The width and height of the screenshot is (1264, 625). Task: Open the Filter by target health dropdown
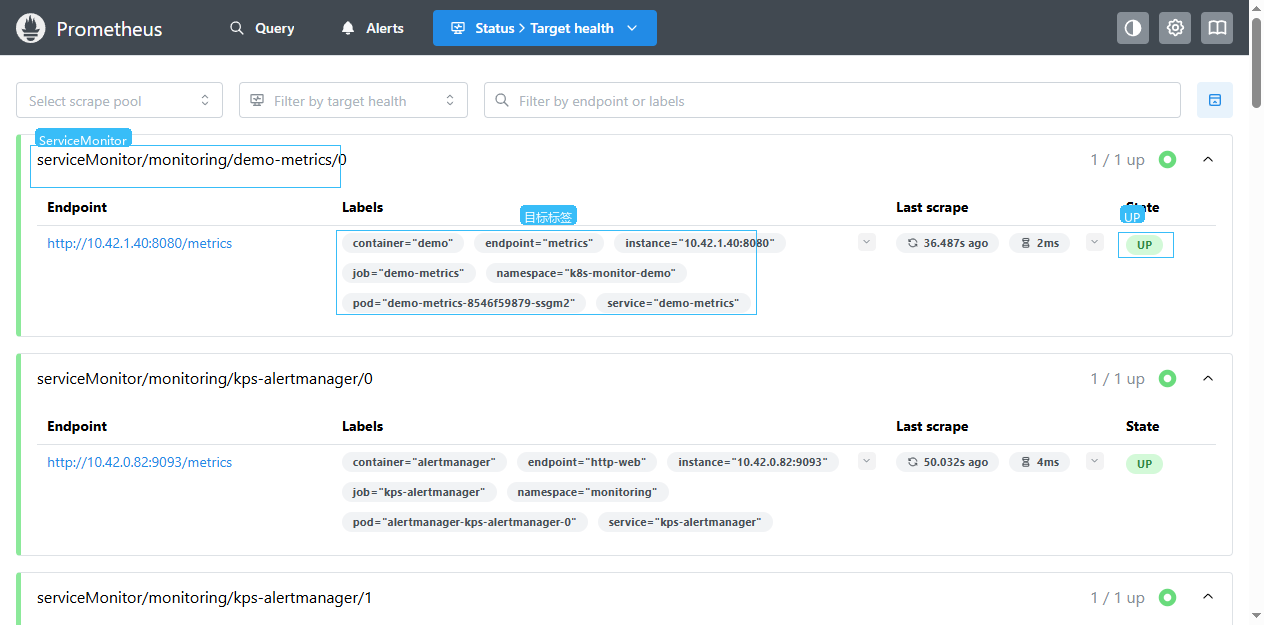[353, 100]
